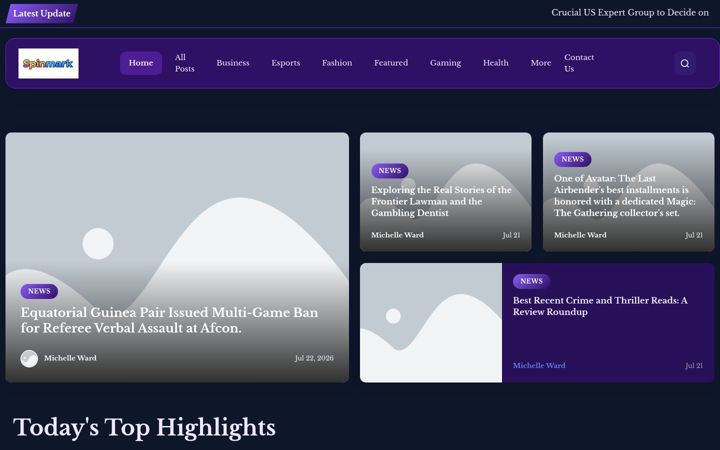Open the Featured category
This screenshot has width=720, height=450.
click(391, 63)
